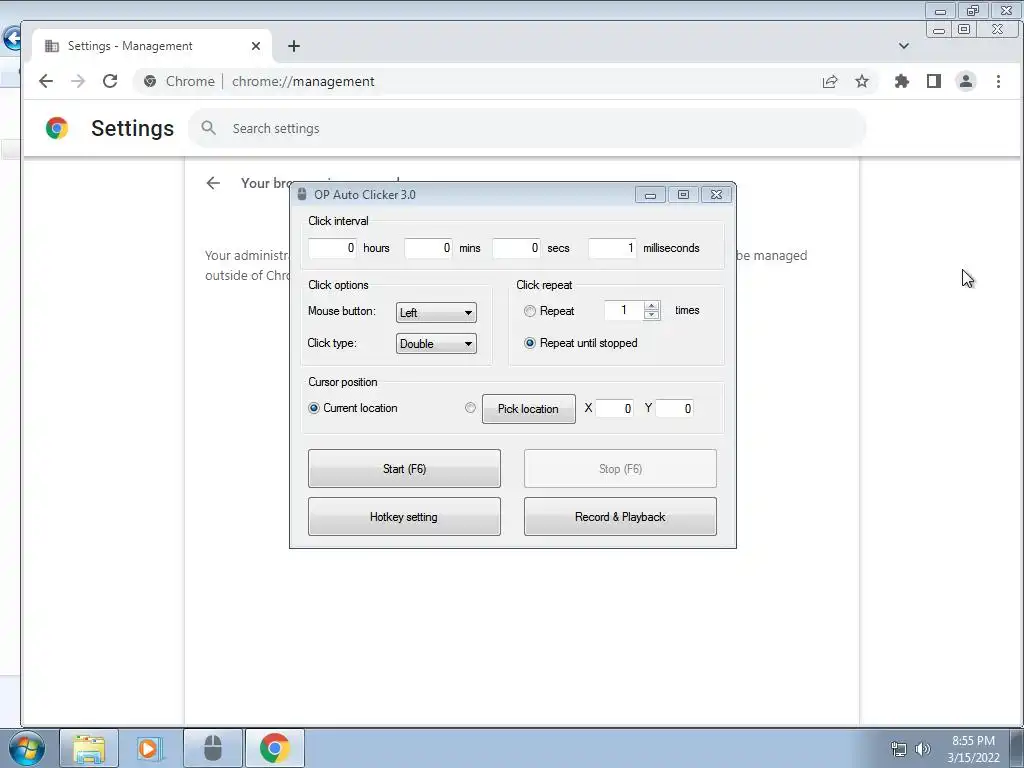Click Chrome's forward navigation arrow

click(78, 81)
